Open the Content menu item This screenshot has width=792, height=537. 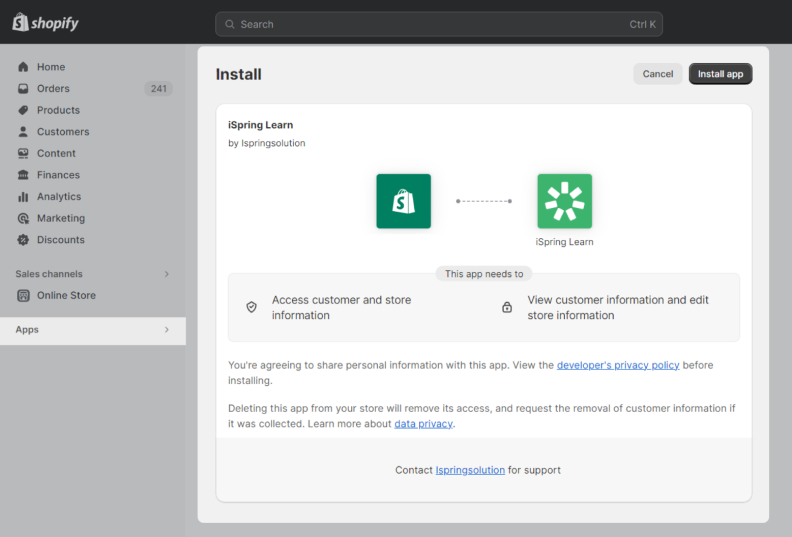56,153
